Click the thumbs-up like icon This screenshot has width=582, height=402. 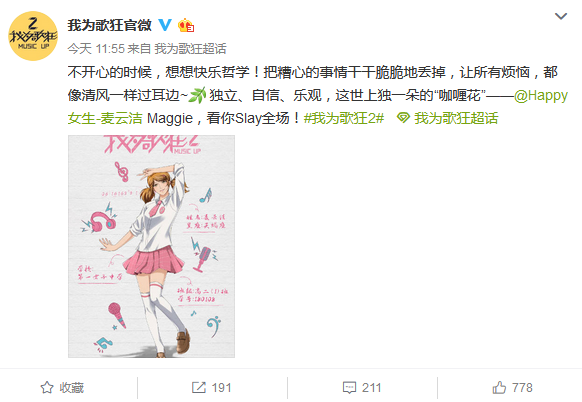point(499,388)
